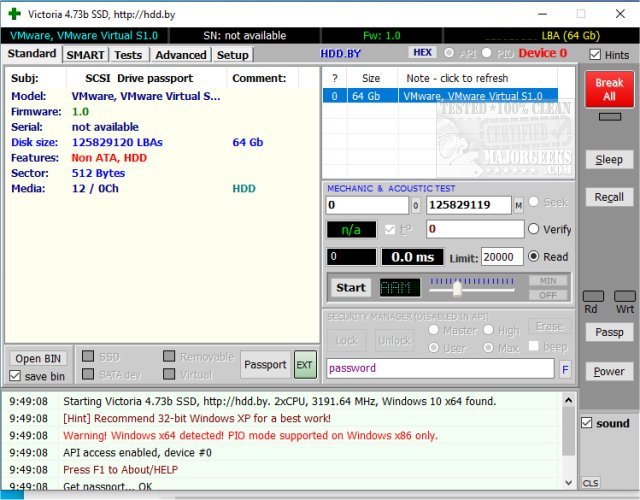The image size is (640, 500).
Task: Click the Recall button
Action: (609, 197)
